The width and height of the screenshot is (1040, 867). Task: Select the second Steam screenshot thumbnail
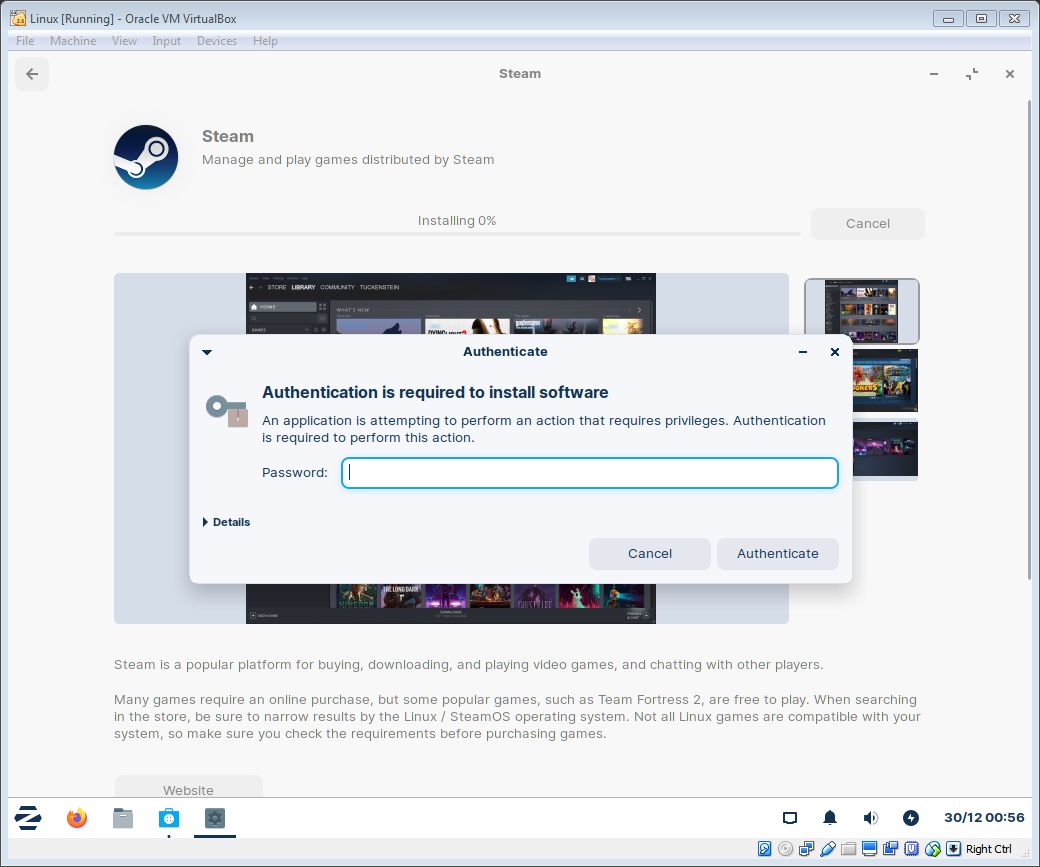pos(885,380)
